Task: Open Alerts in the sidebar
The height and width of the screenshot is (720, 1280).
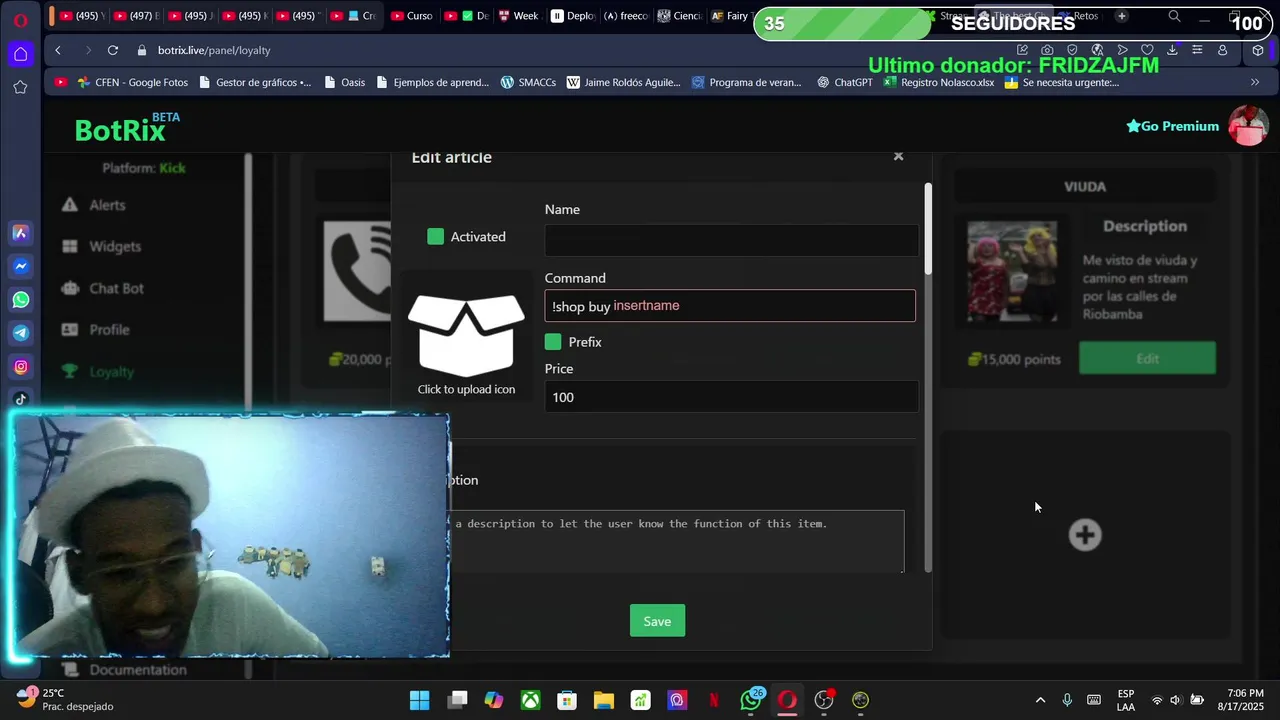Action: coord(107,205)
